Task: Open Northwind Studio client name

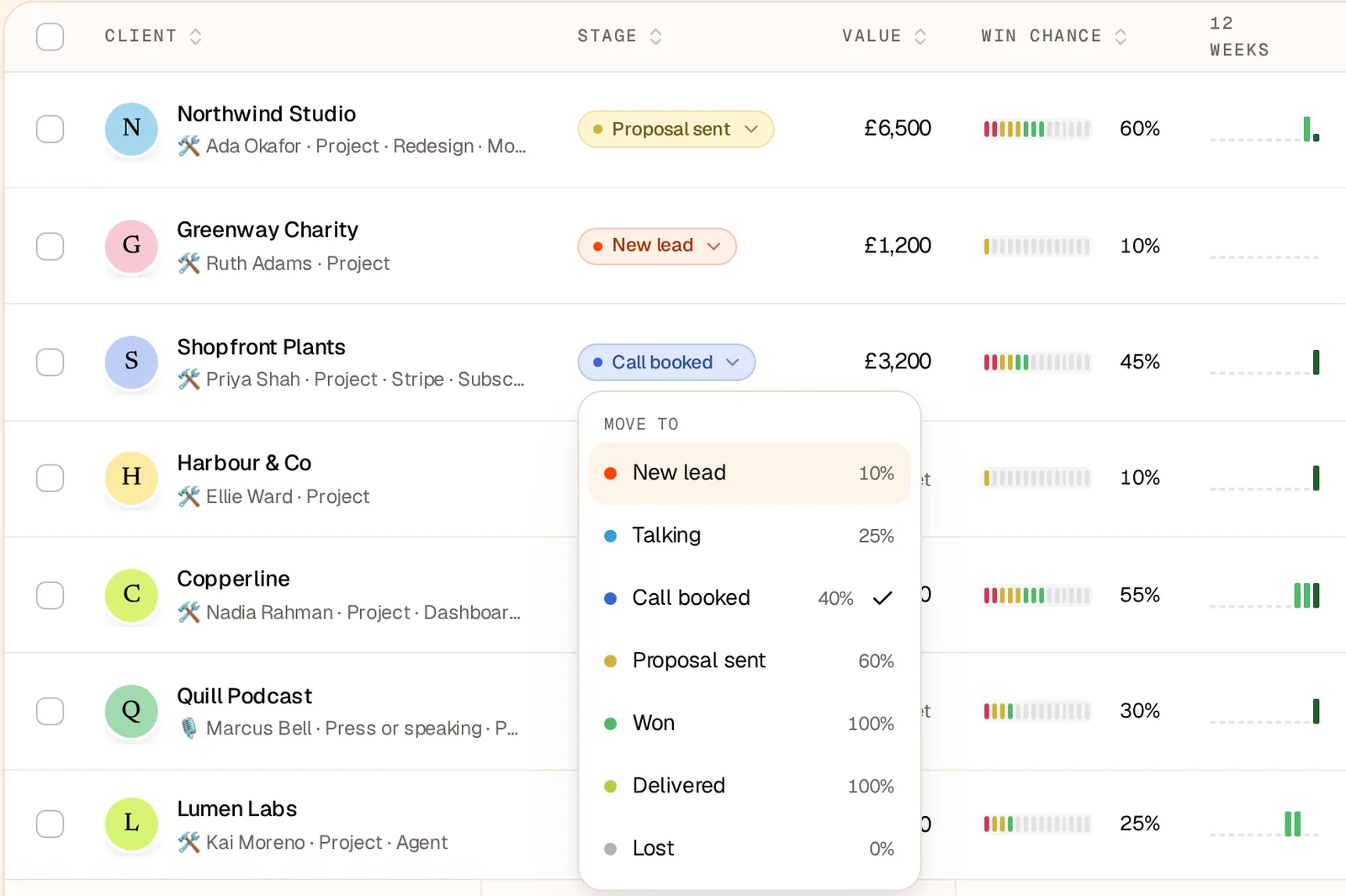Action: (x=267, y=114)
